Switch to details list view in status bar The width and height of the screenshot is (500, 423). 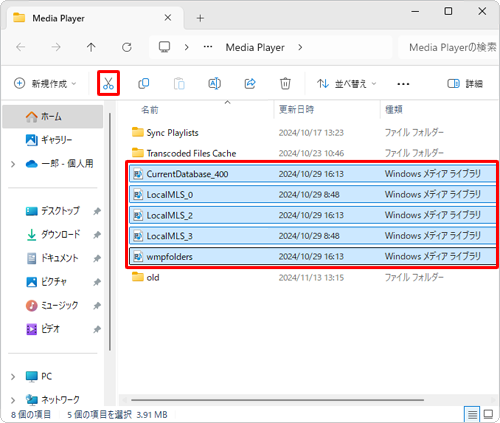click(x=472, y=414)
